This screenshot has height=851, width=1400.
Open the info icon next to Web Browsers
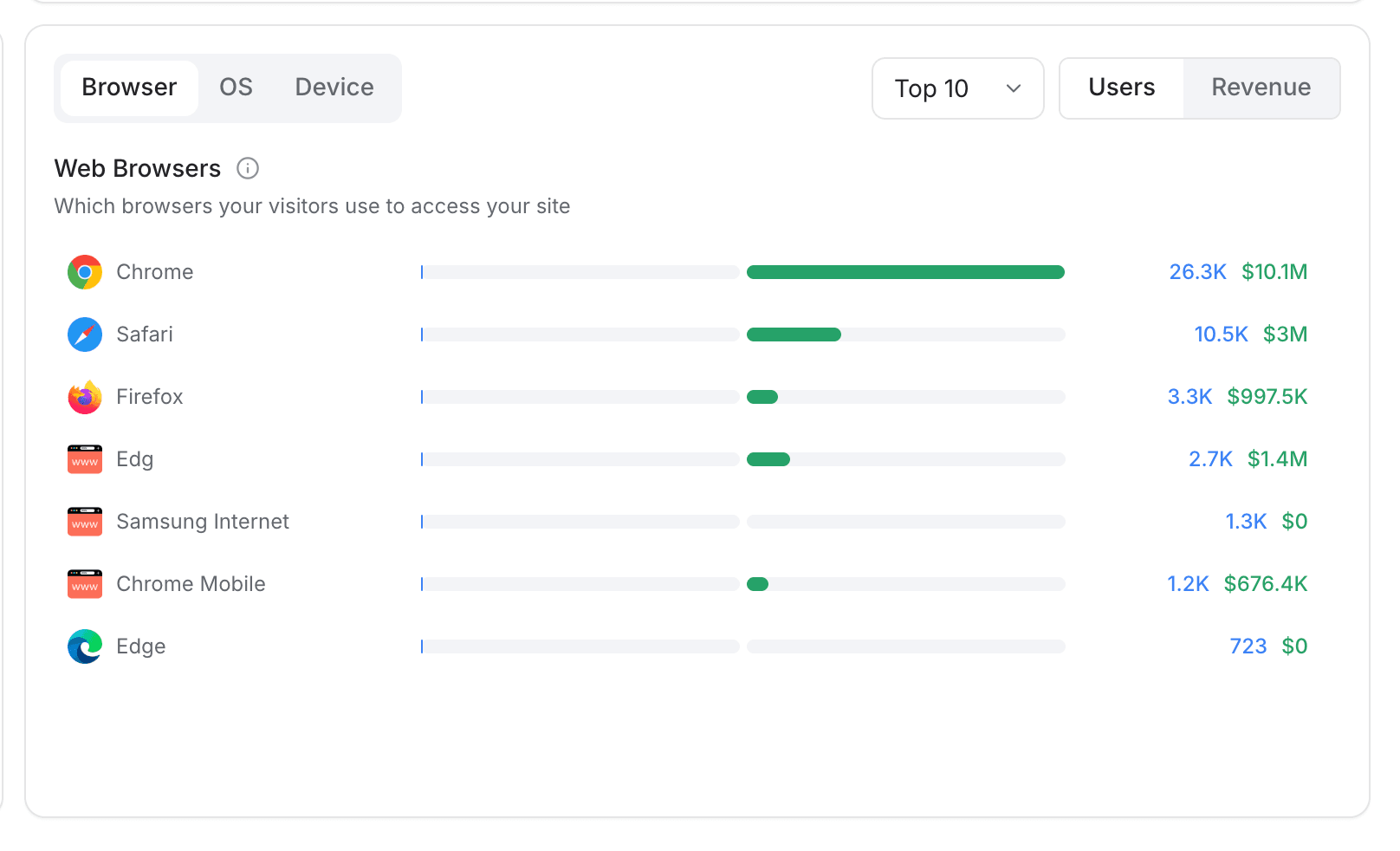click(x=248, y=168)
